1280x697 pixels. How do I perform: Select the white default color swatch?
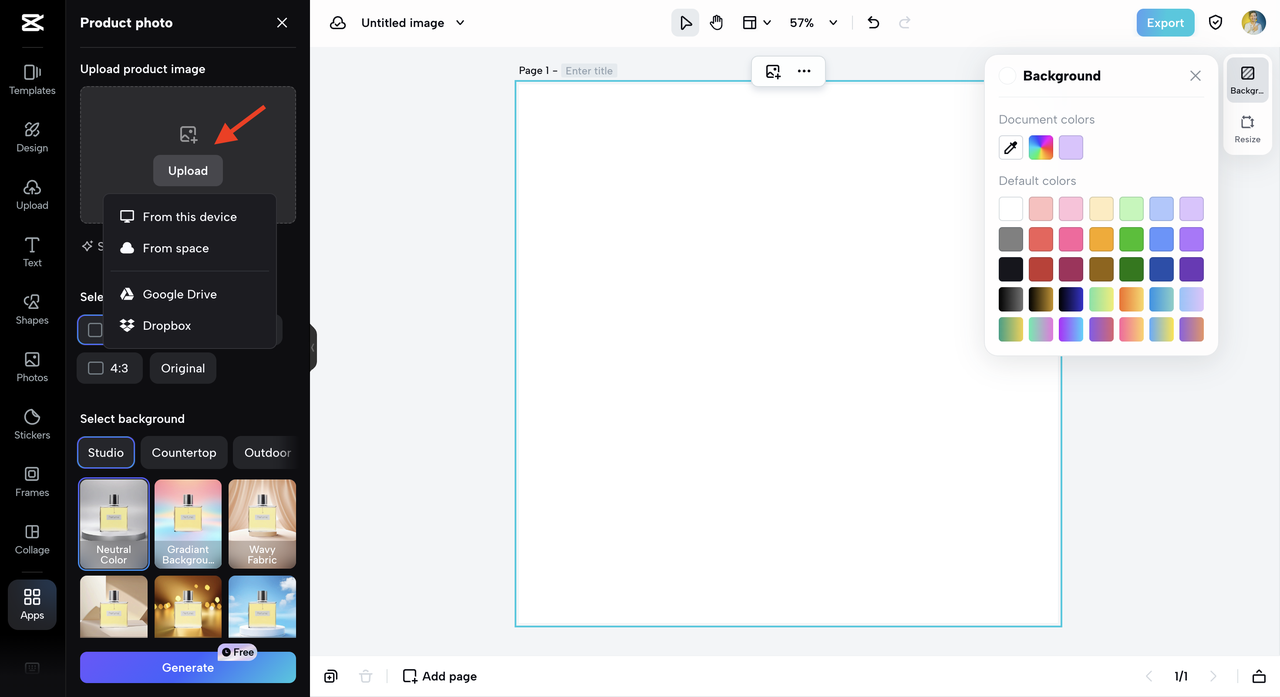[1011, 209]
